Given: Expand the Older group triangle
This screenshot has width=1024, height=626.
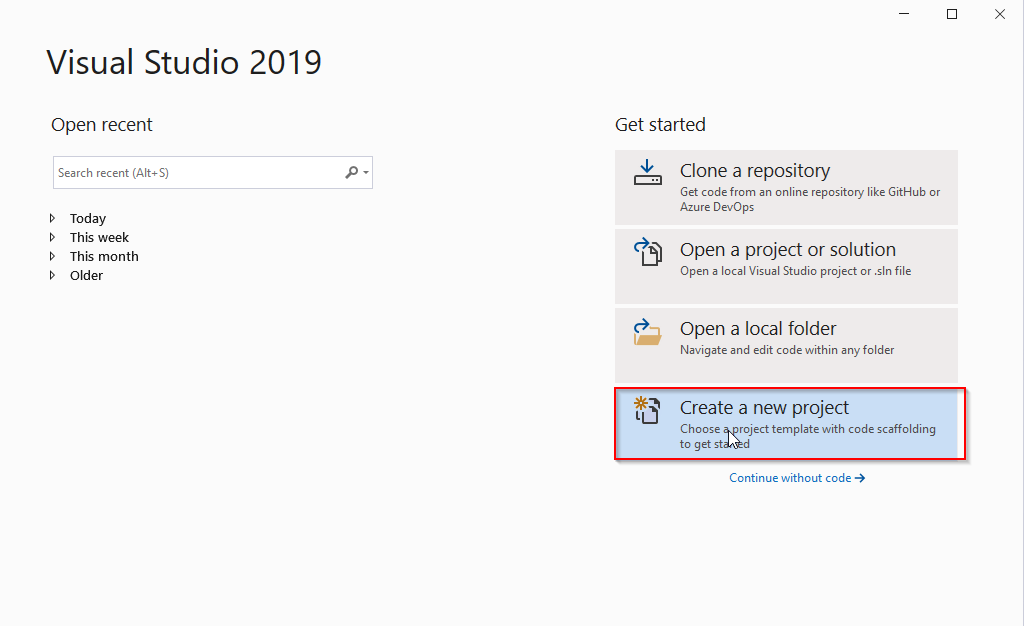Looking at the screenshot, I should (53, 275).
